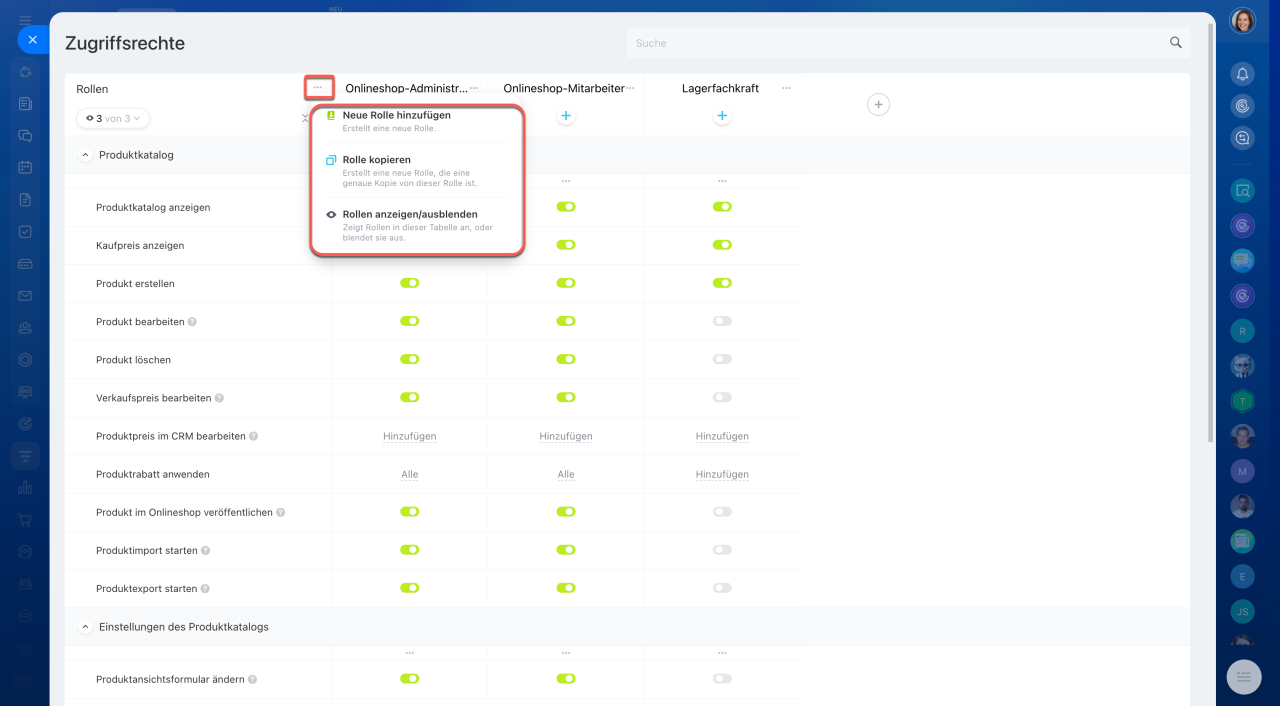Open Einstellungen section menu for Onlineshop-Administrator
The height and width of the screenshot is (706, 1280).
point(410,653)
